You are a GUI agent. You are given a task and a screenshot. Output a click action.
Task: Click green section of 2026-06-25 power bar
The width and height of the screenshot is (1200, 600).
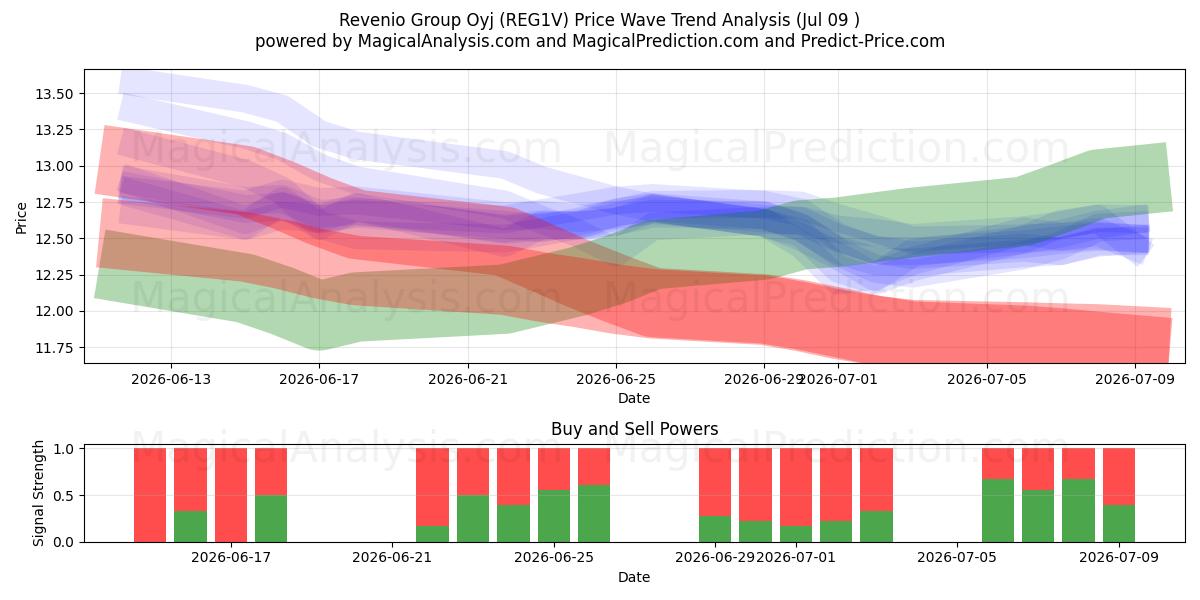554,516
